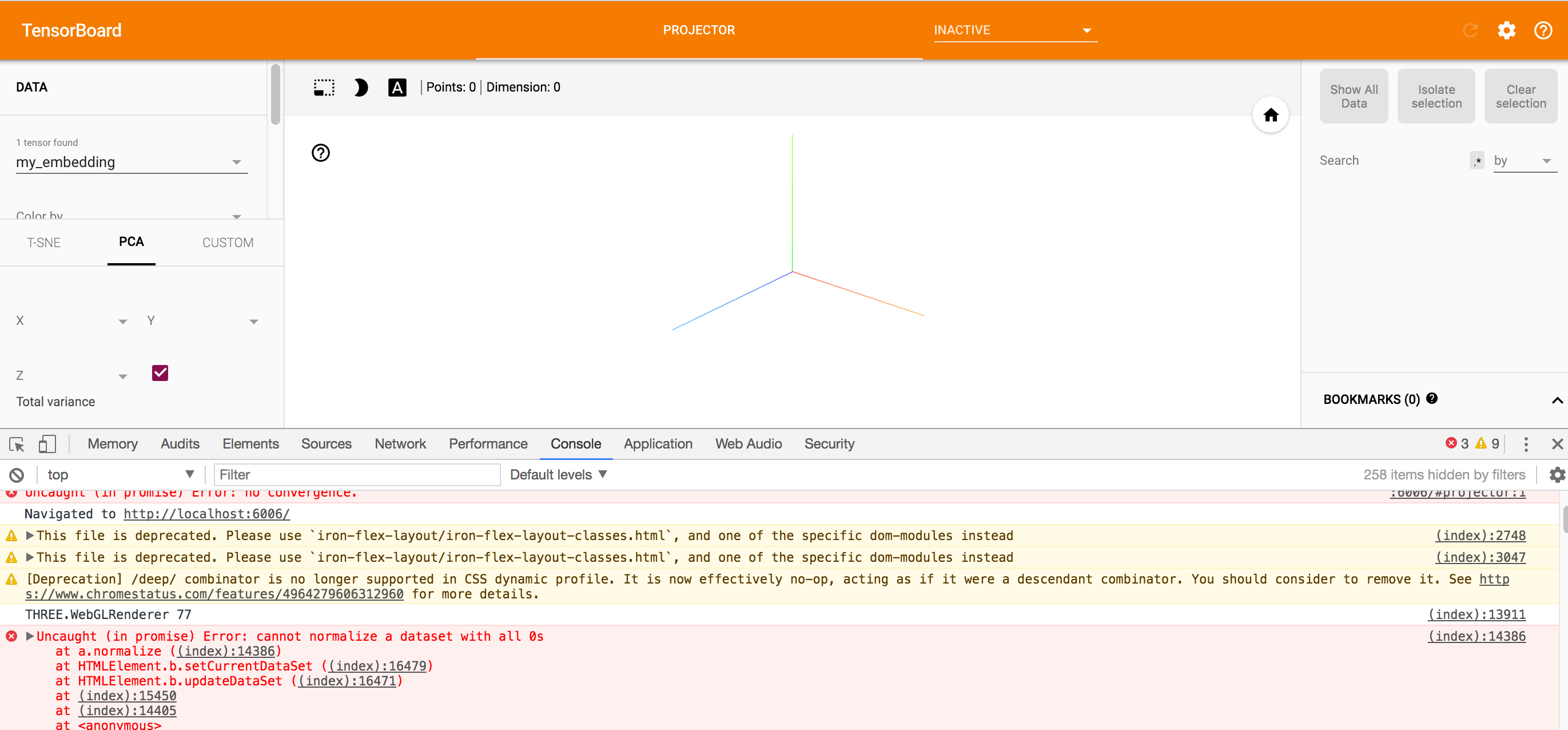Toggle 3D labels mode icon
The image size is (1568, 730).
click(x=397, y=88)
